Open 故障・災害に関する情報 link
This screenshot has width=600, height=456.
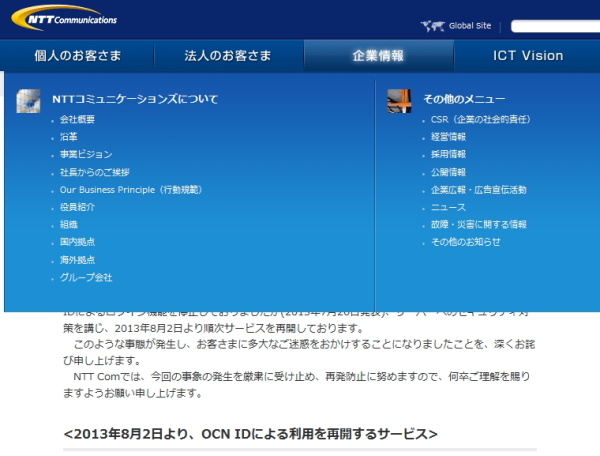click(478, 225)
